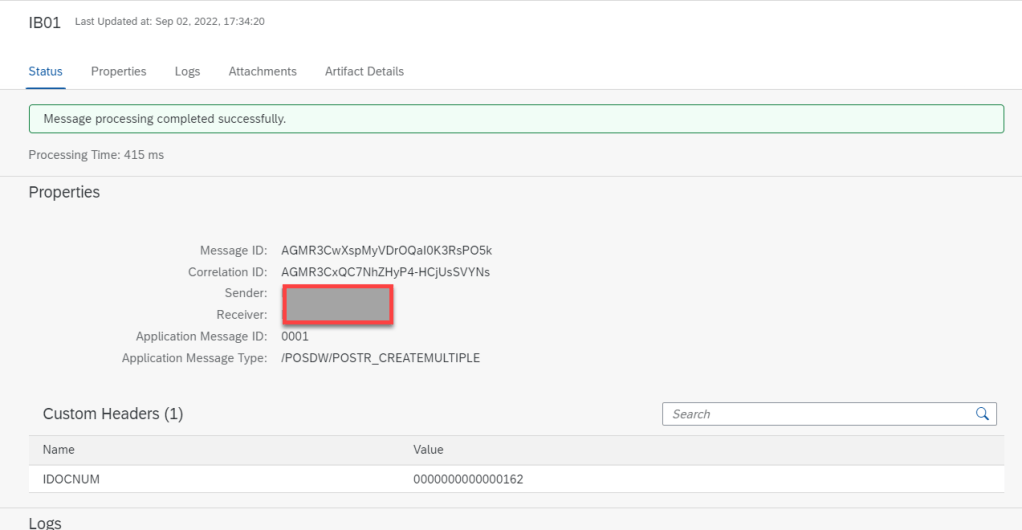This screenshot has height=530, width=1022.
Task: Click the search magnifier icon
Action: [x=983, y=414]
